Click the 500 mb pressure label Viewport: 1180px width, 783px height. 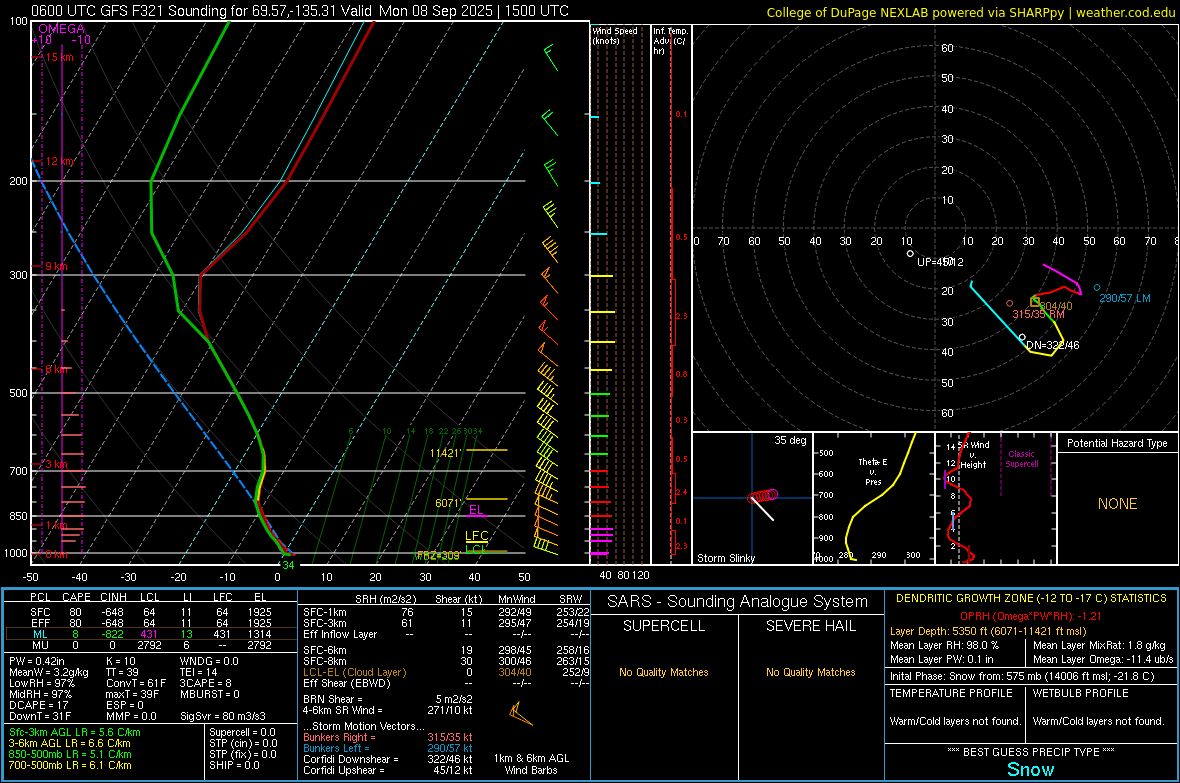(x=18, y=393)
